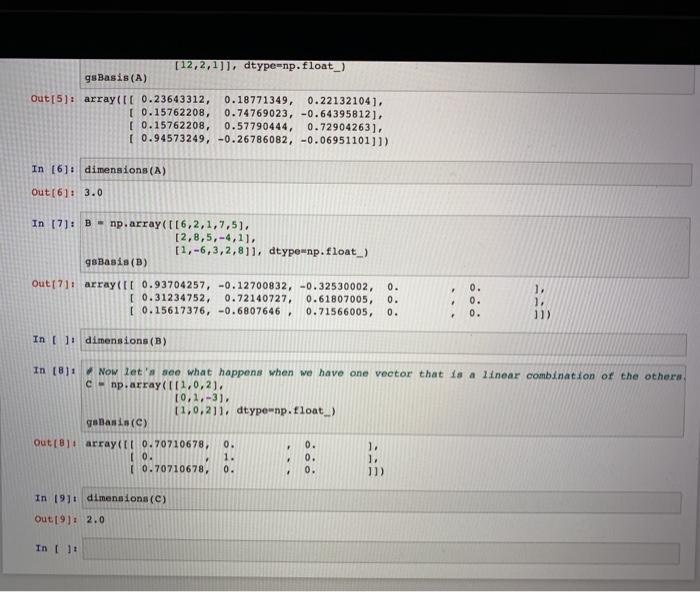Screen dimensions: 700x592
Task: Click the gsBasis(A) line in top cell
Action: tap(116, 78)
